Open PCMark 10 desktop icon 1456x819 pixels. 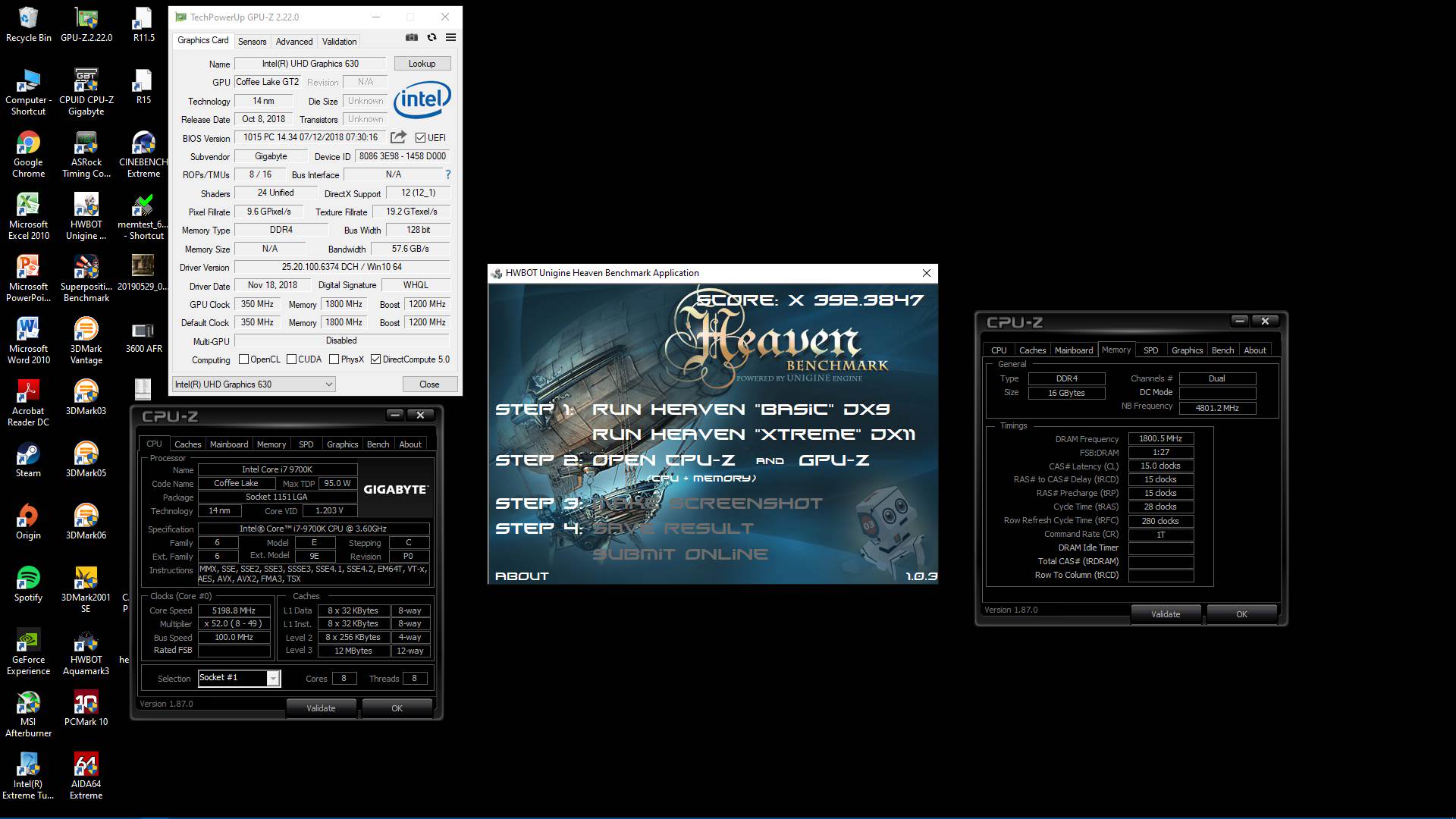click(x=86, y=709)
